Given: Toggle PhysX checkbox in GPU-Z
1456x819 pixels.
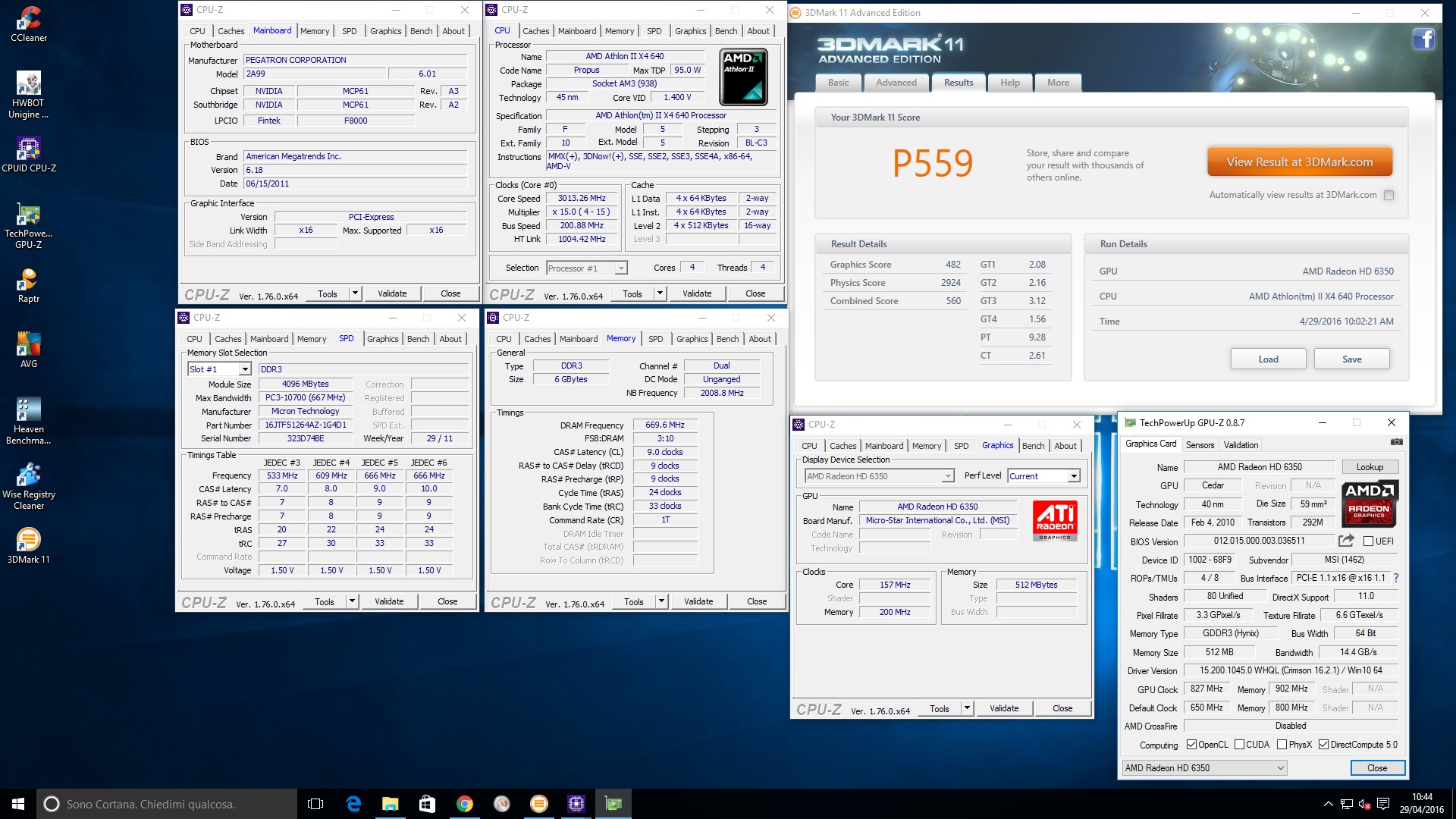Looking at the screenshot, I should coord(1282,745).
